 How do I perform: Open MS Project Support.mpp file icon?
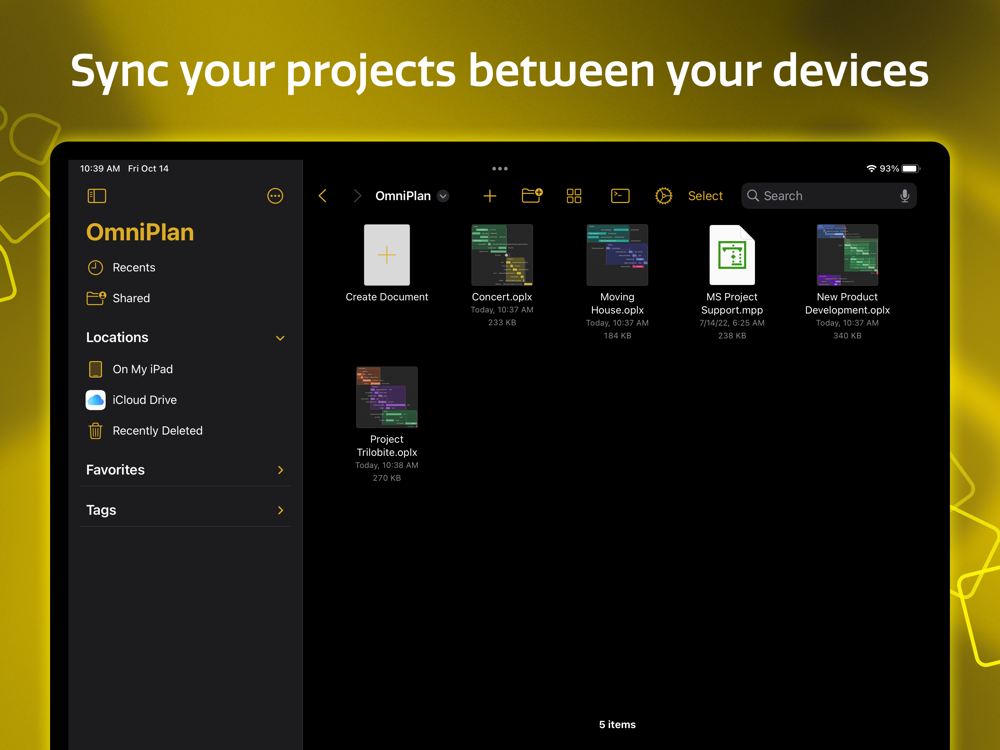point(732,254)
